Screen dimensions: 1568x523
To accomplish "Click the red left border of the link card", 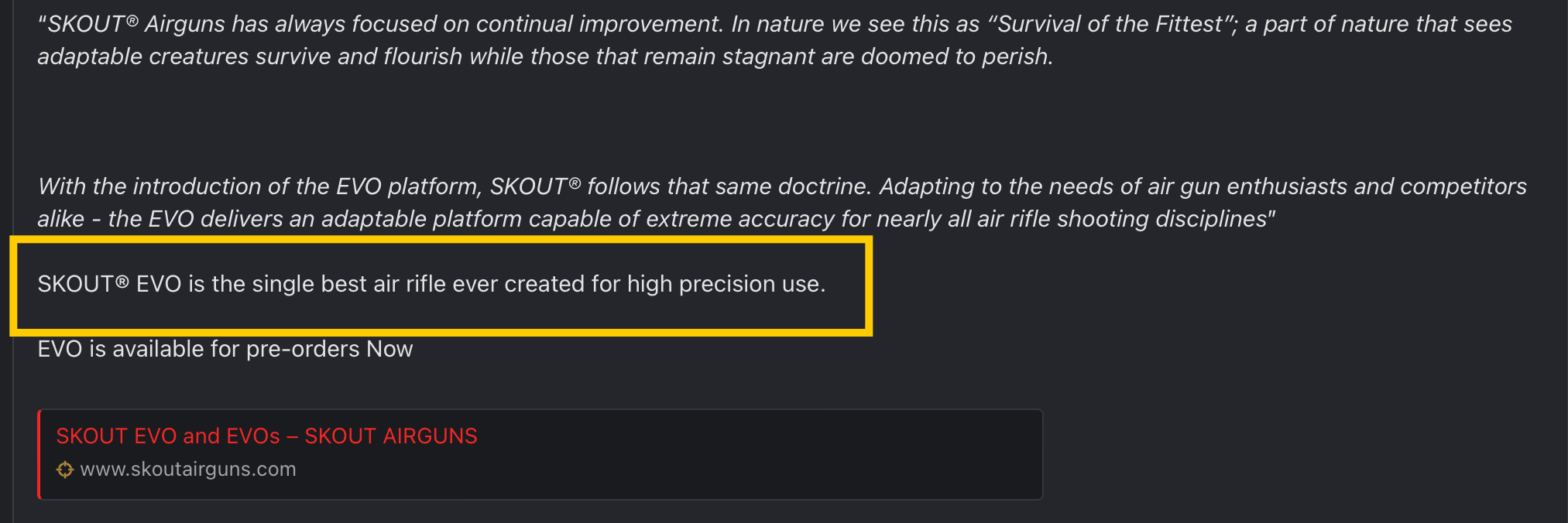I will click(39, 454).
